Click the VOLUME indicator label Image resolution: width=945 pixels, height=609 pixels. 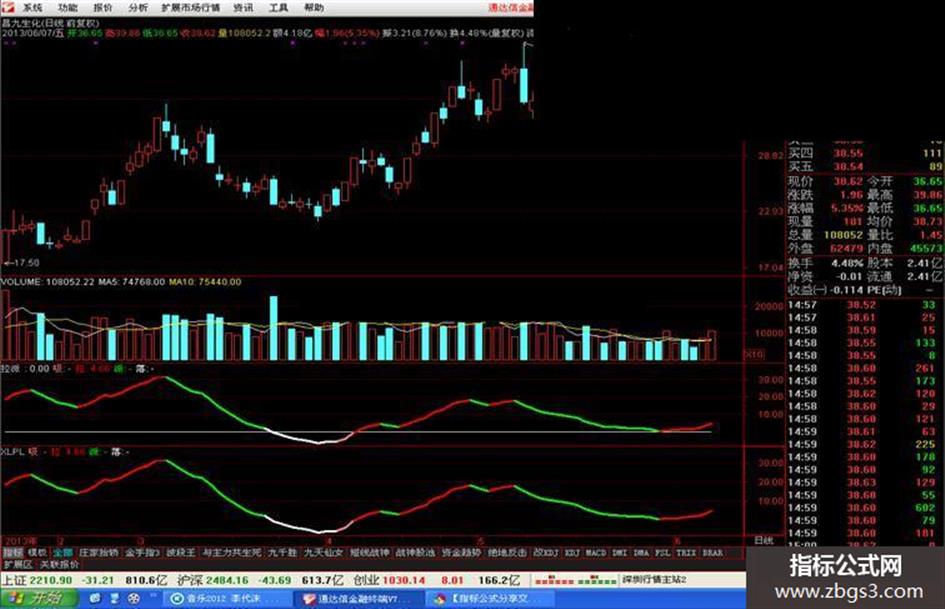click(22, 282)
